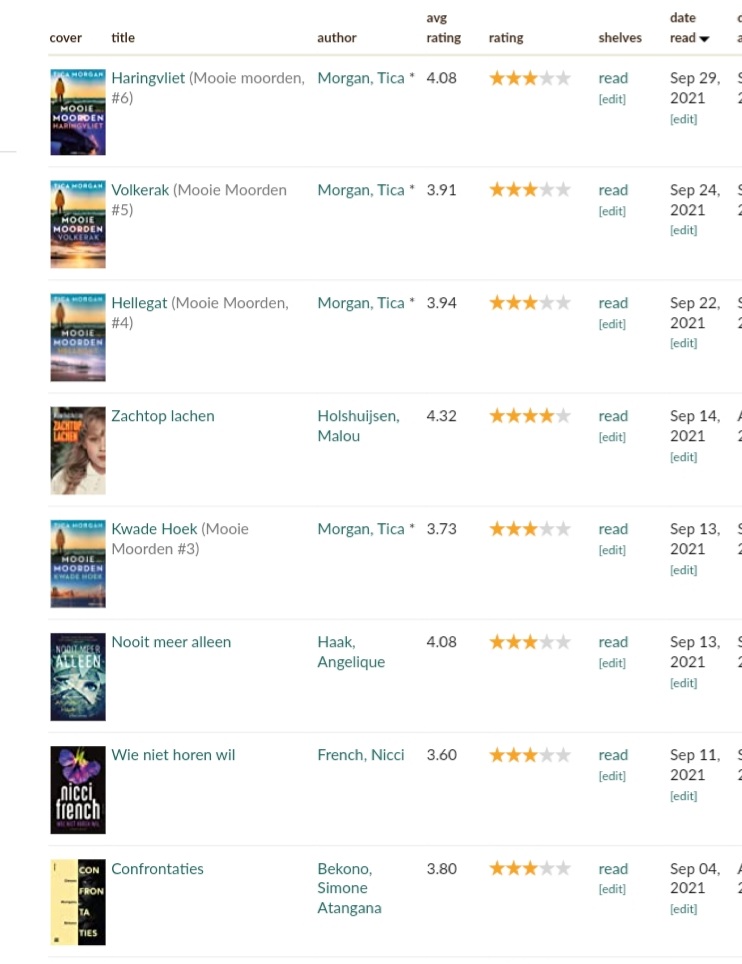
Task: Give Volkerak a four star rating
Action: click(x=547, y=190)
